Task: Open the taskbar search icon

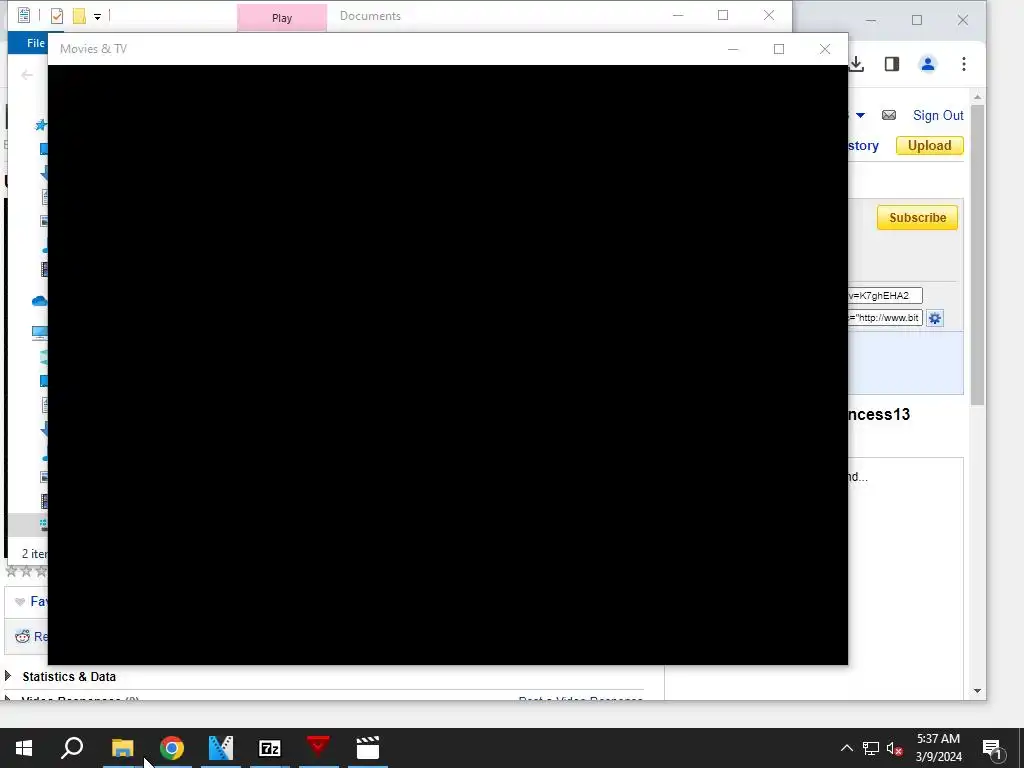Action: click(x=72, y=748)
